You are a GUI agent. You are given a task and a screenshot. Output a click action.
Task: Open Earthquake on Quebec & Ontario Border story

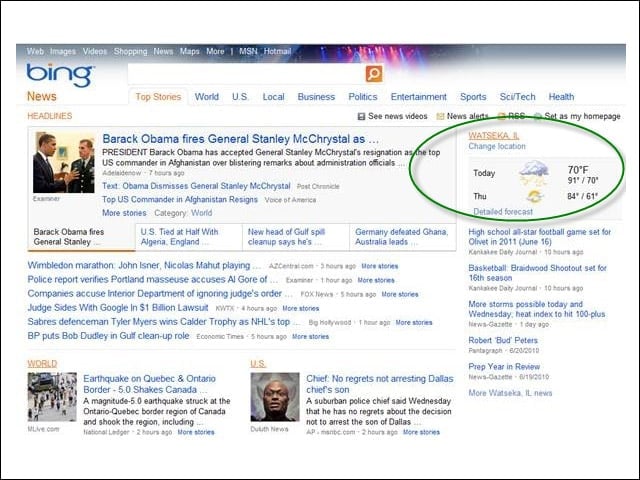[x=149, y=384]
